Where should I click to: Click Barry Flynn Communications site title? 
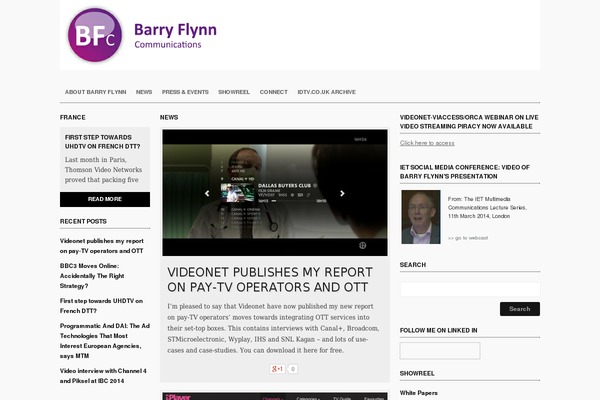[175, 35]
